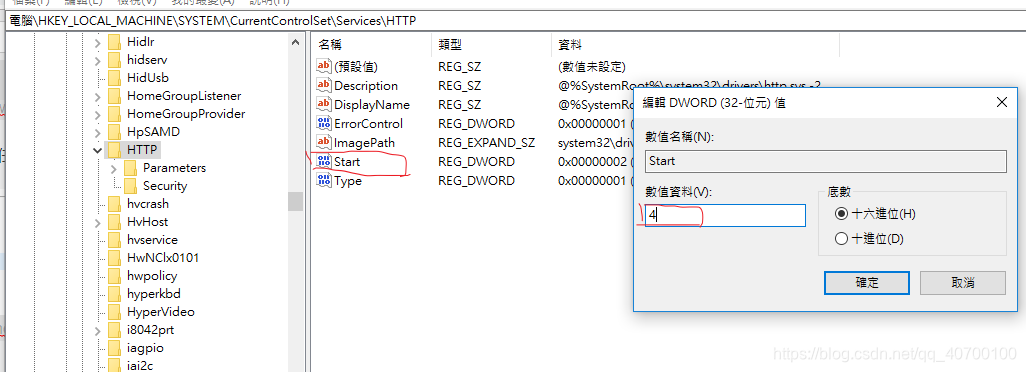The height and width of the screenshot is (372, 1026).
Task: Expand the Parameters subkey node
Action: tap(113, 169)
